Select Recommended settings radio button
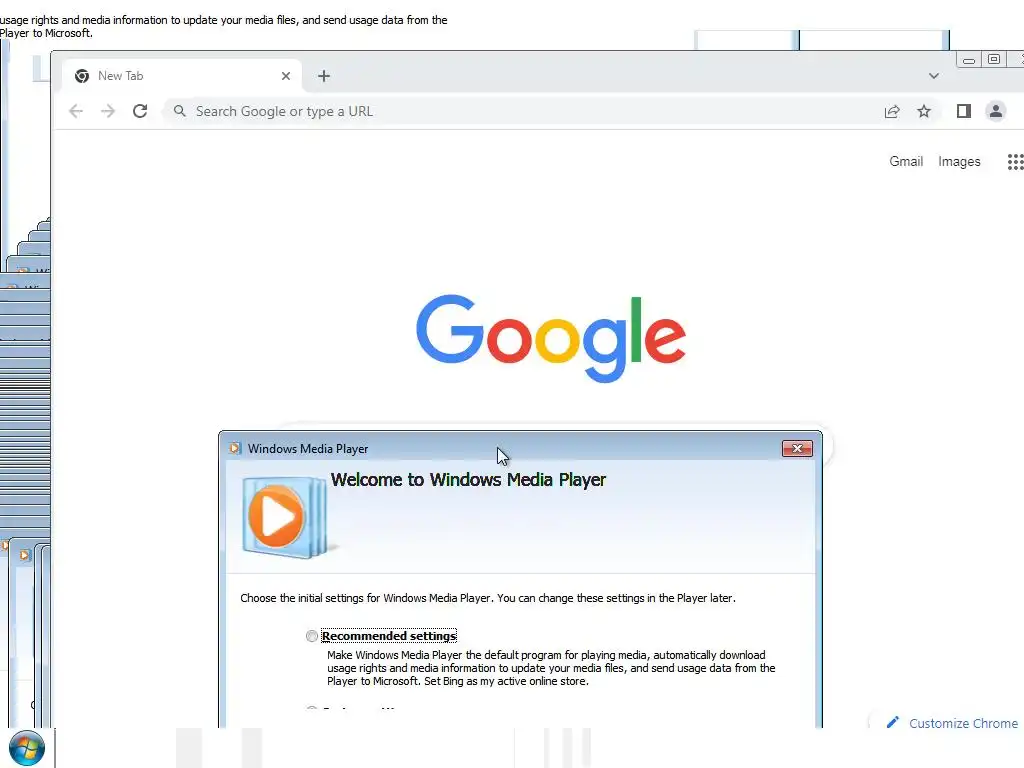1024x768 pixels. (312, 636)
